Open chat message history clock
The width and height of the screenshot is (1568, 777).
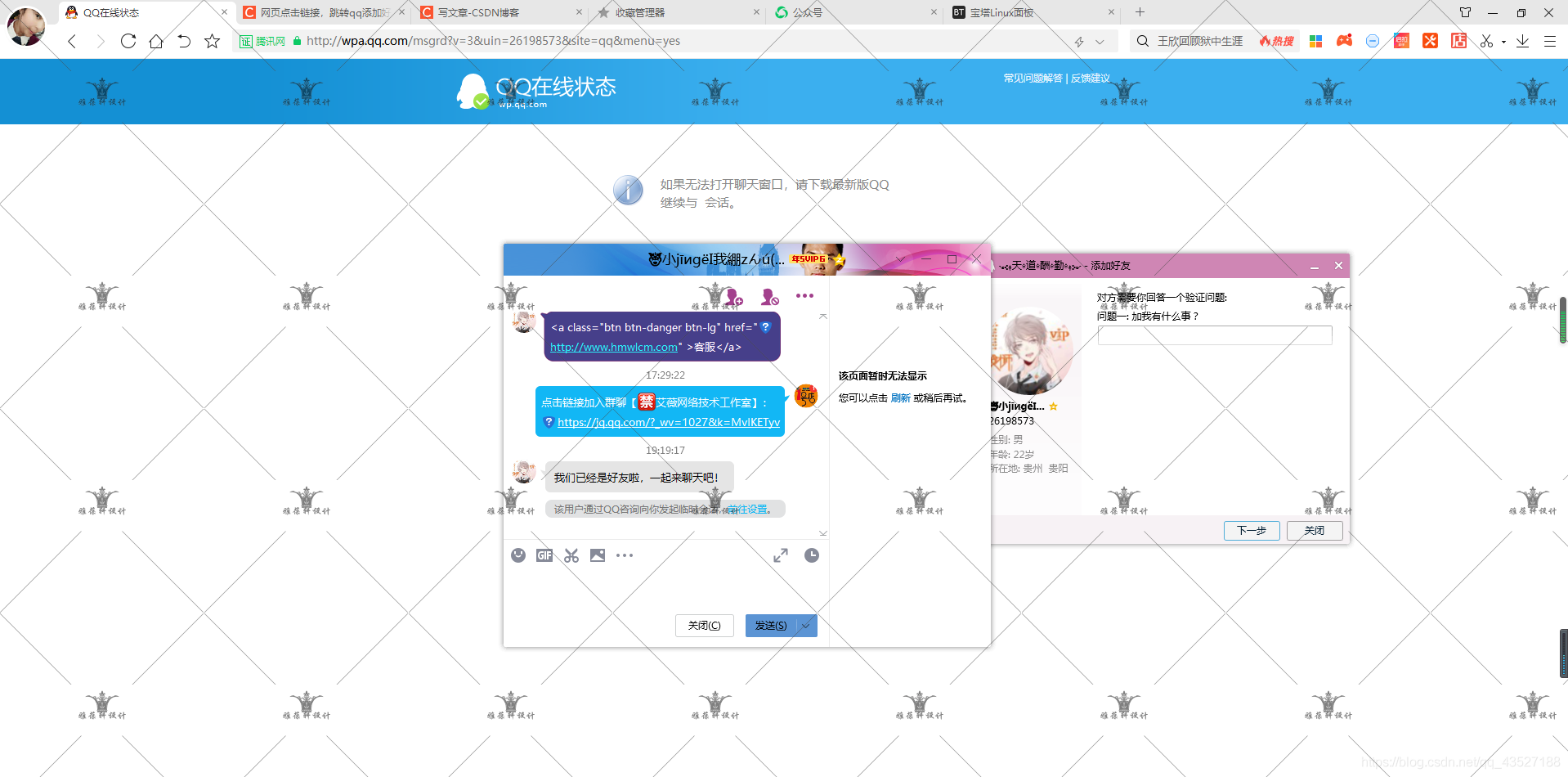coord(811,555)
